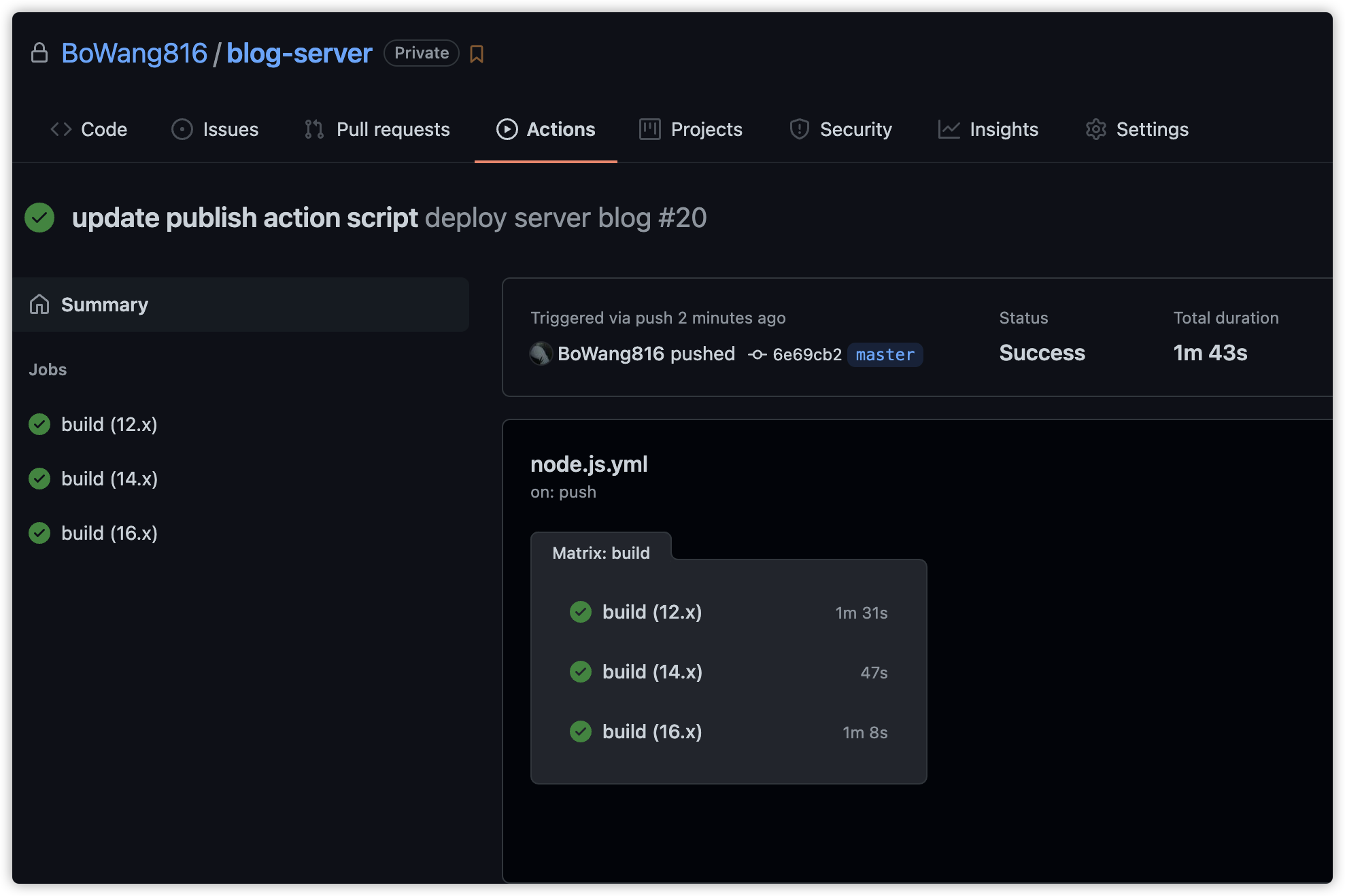
Task: Click the Summary home icon
Action: click(x=39, y=305)
